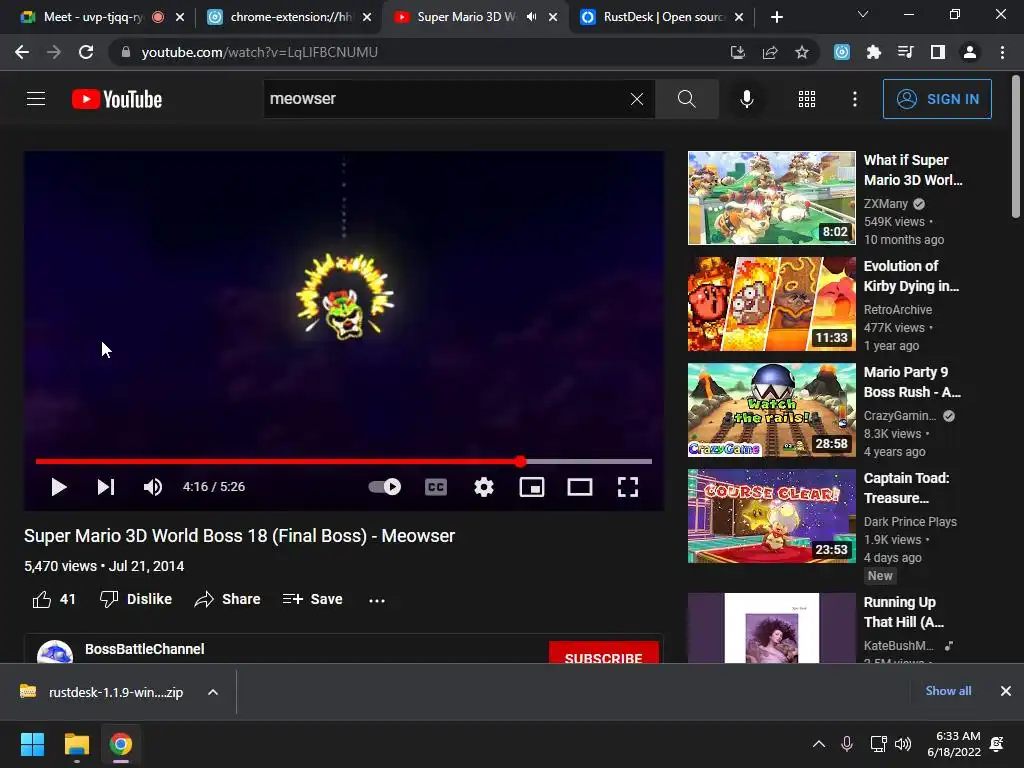Switch to RustDesk browser tab
Viewport: 1024px width, 768px height.
[663, 17]
